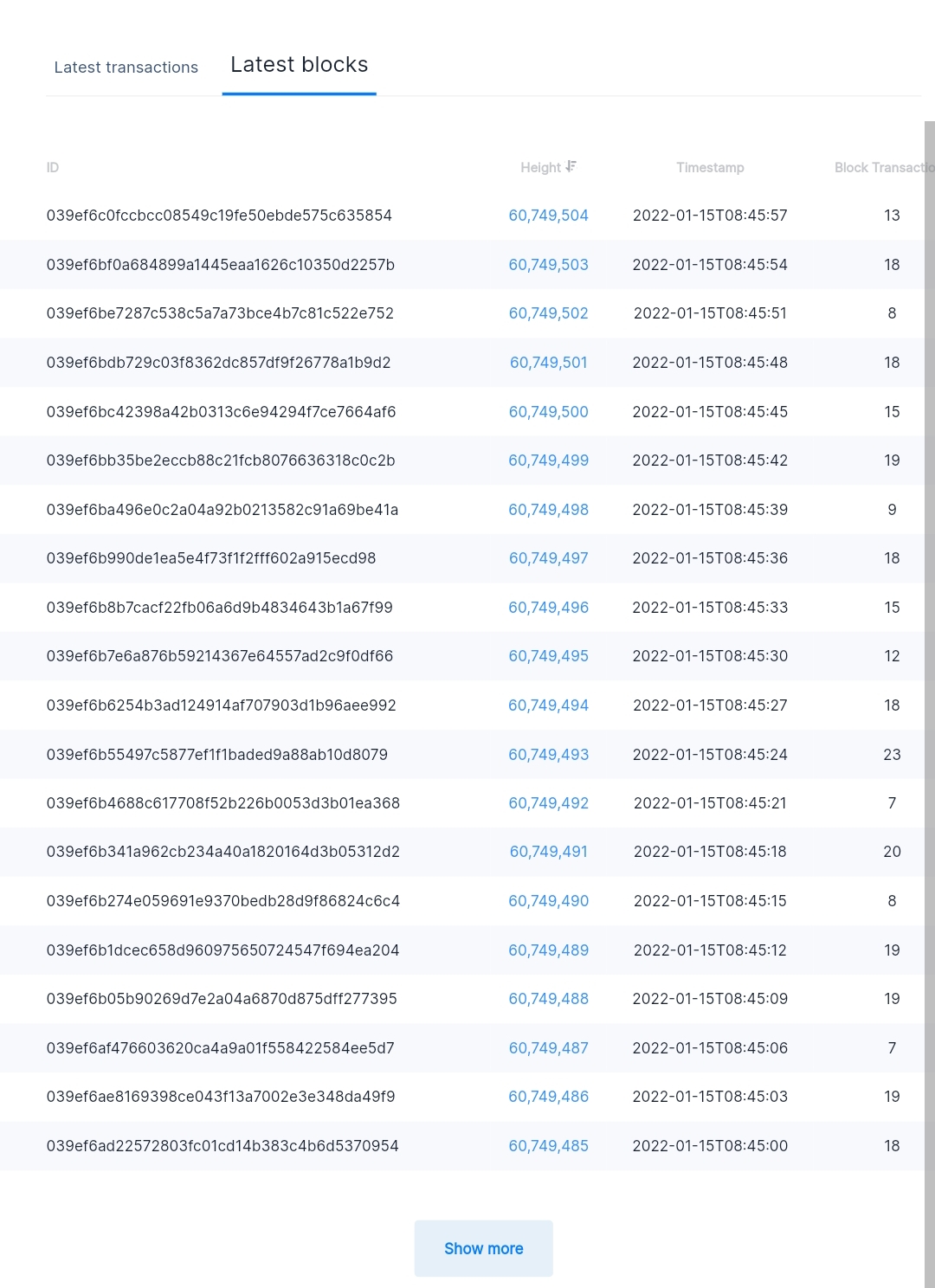Open block height 60,749,501

pyautogui.click(x=548, y=363)
